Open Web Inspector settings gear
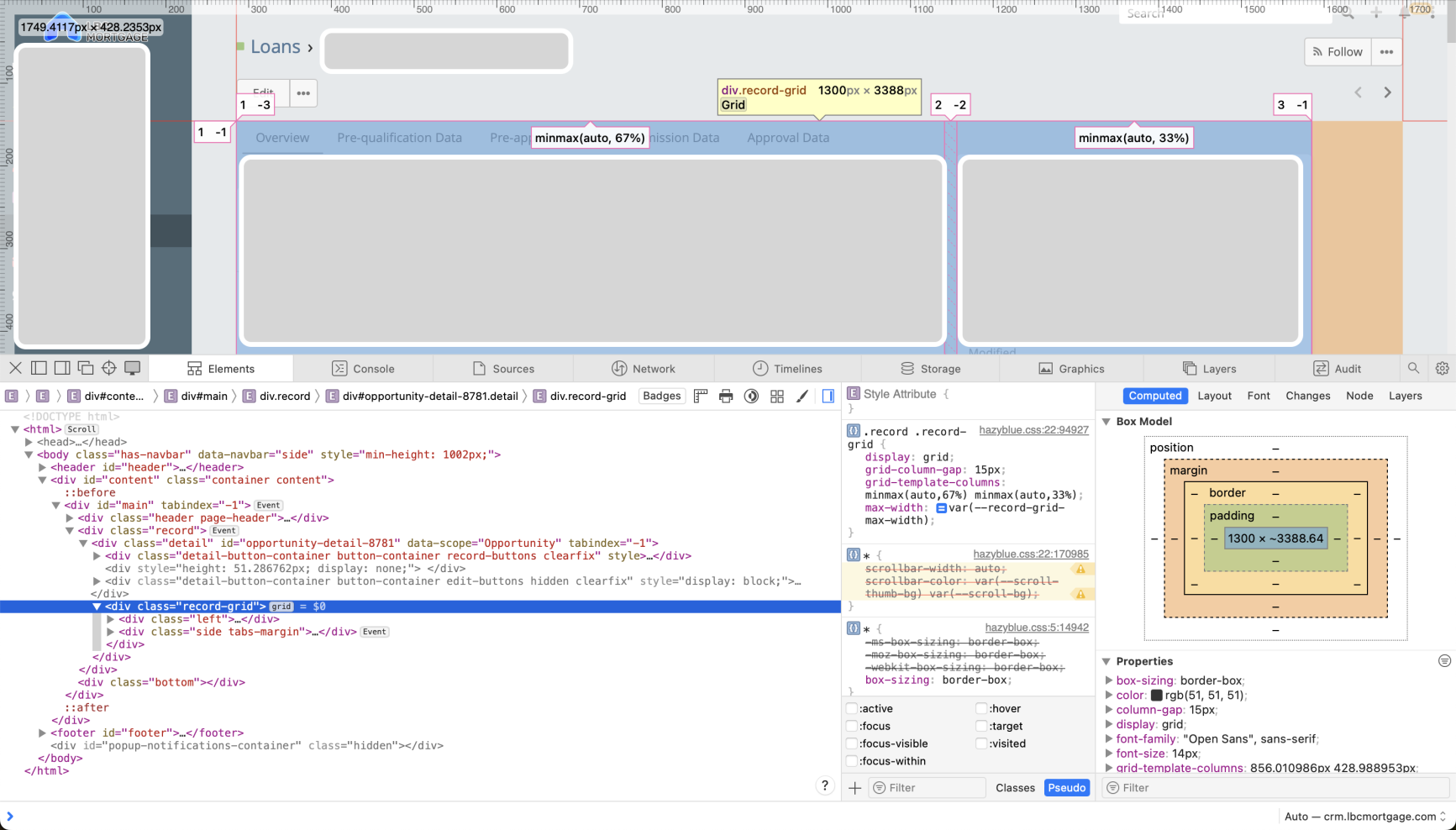The image size is (1456, 830). [1442, 368]
